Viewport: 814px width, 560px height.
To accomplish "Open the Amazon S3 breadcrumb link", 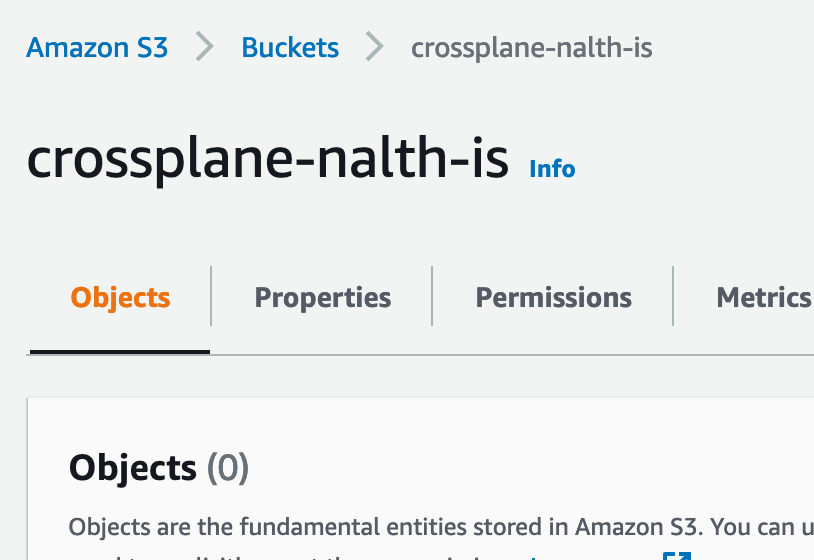I will coord(97,47).
